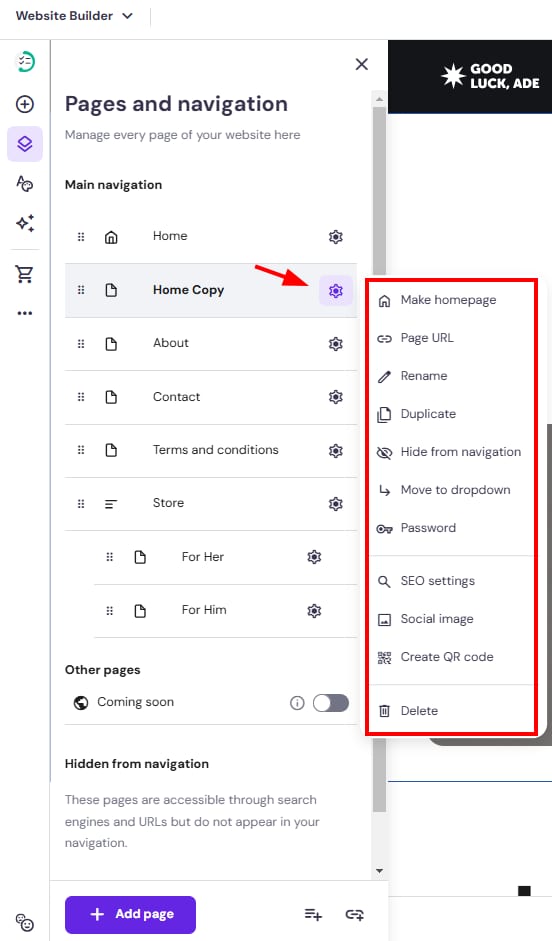Choose Create QR code menu entry
The image size is (552, 941).
(x=449, y=657)
